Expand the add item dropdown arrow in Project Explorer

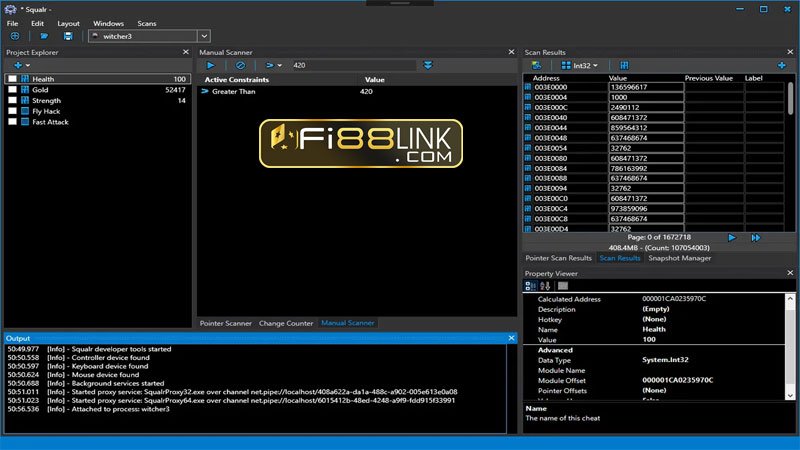point(28,66)
